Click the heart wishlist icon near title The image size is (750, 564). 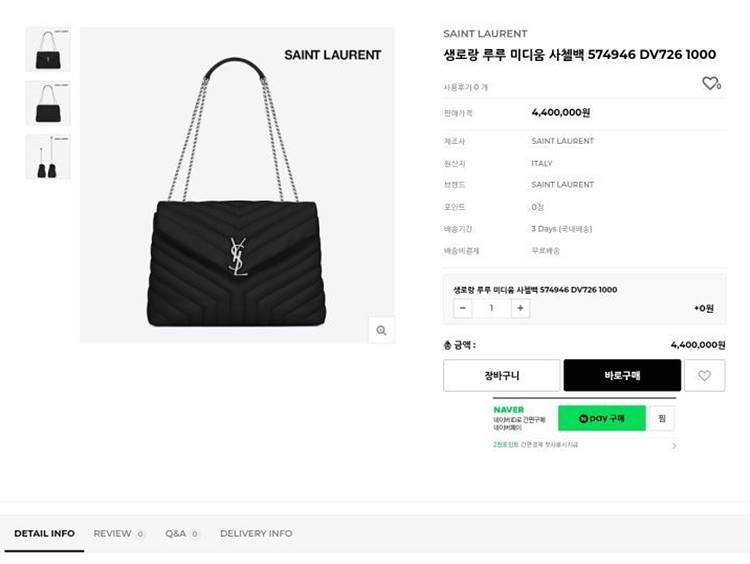click(x=711, y=83)
